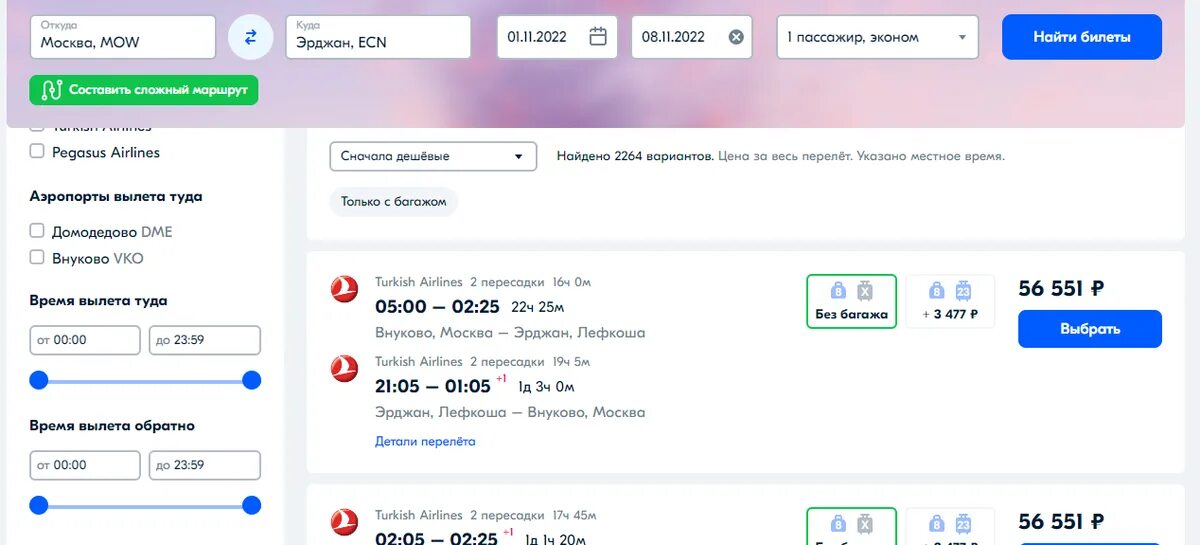Clear the return date 08.11.2022

pos(736,37)
